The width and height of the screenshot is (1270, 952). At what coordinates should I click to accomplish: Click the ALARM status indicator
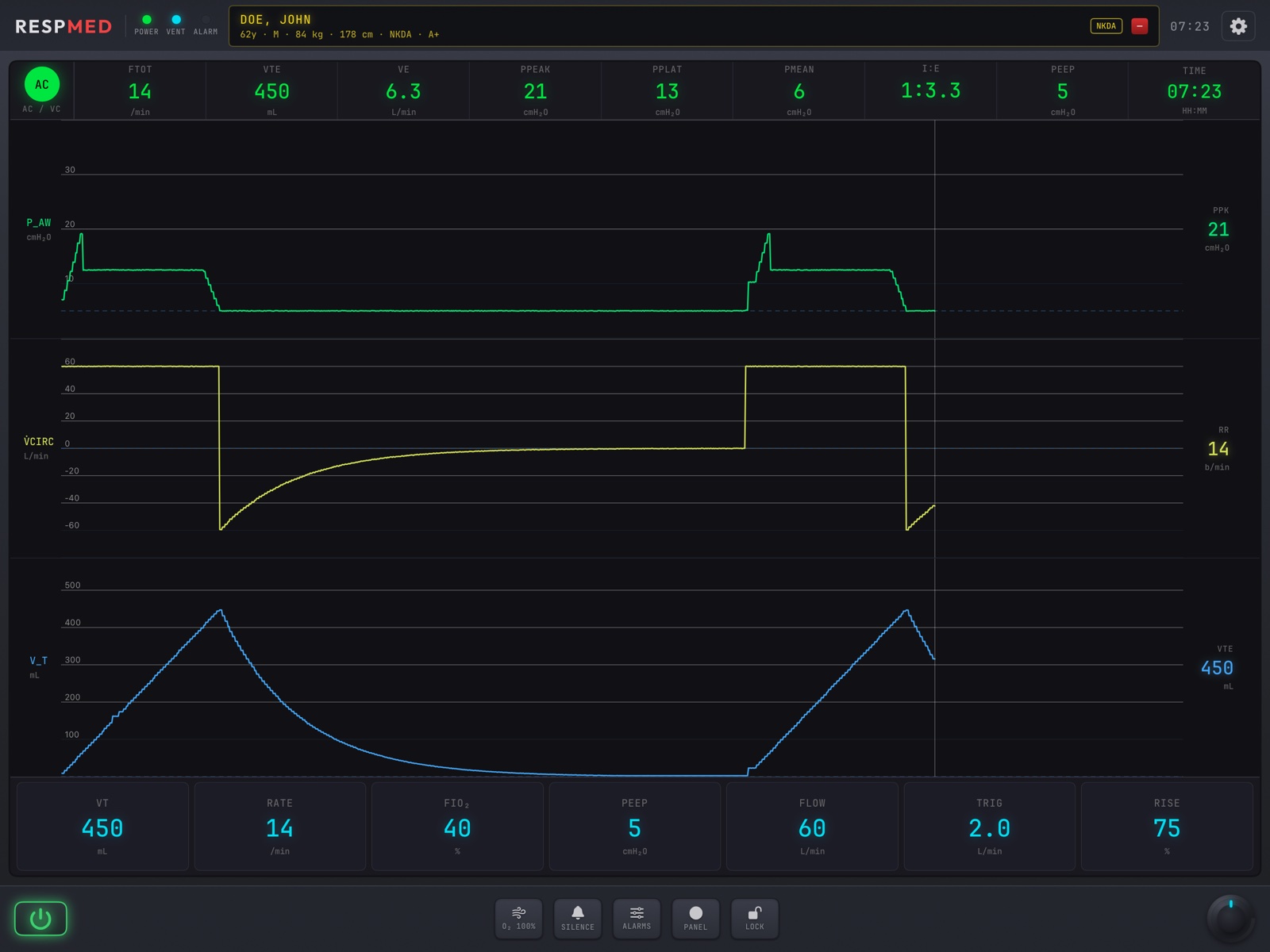click(x=206, y=20)
